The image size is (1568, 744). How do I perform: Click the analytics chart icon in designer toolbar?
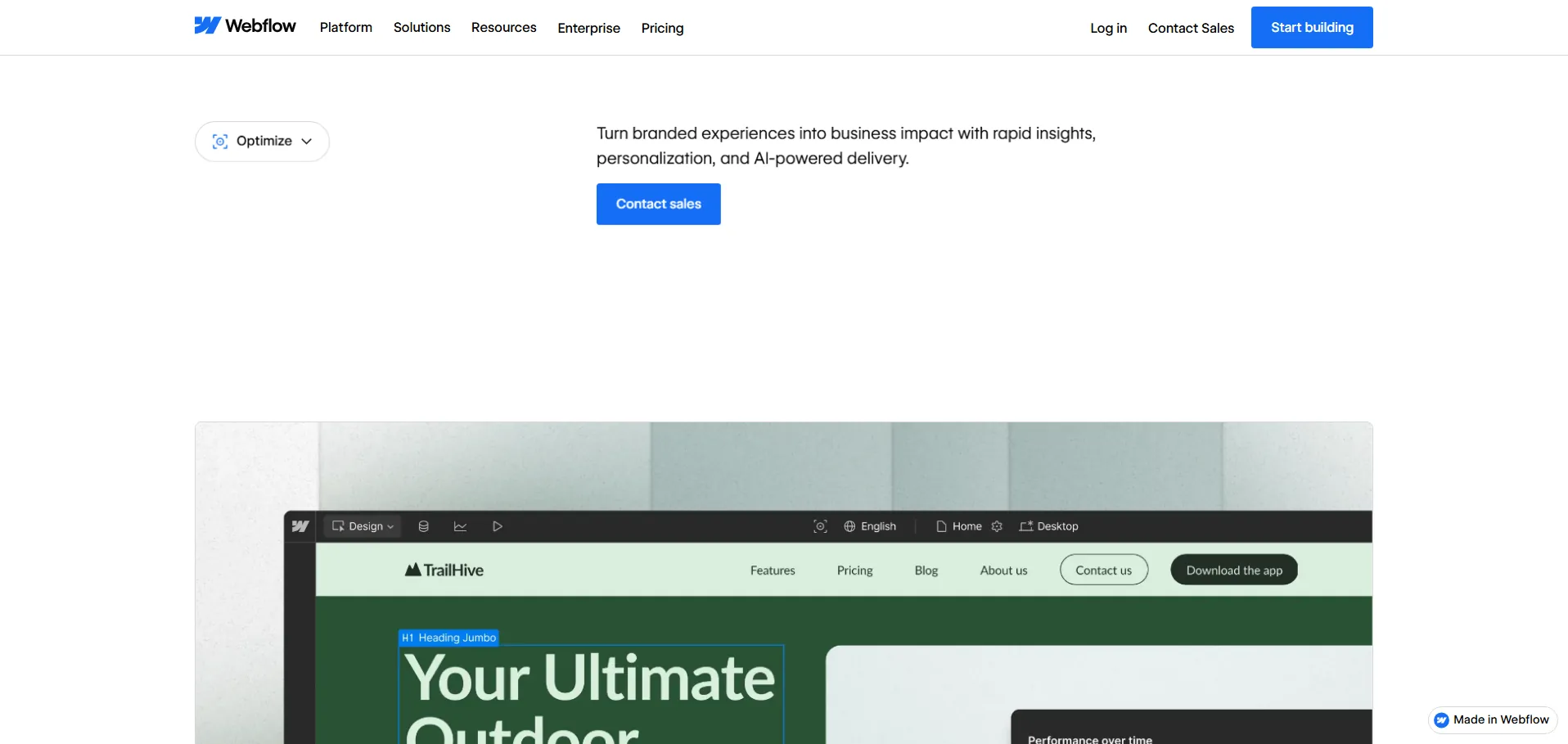click(460, 526)
